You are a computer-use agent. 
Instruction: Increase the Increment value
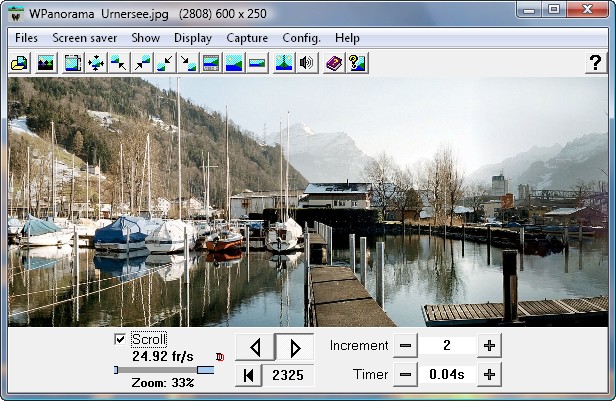pos(490,346)
